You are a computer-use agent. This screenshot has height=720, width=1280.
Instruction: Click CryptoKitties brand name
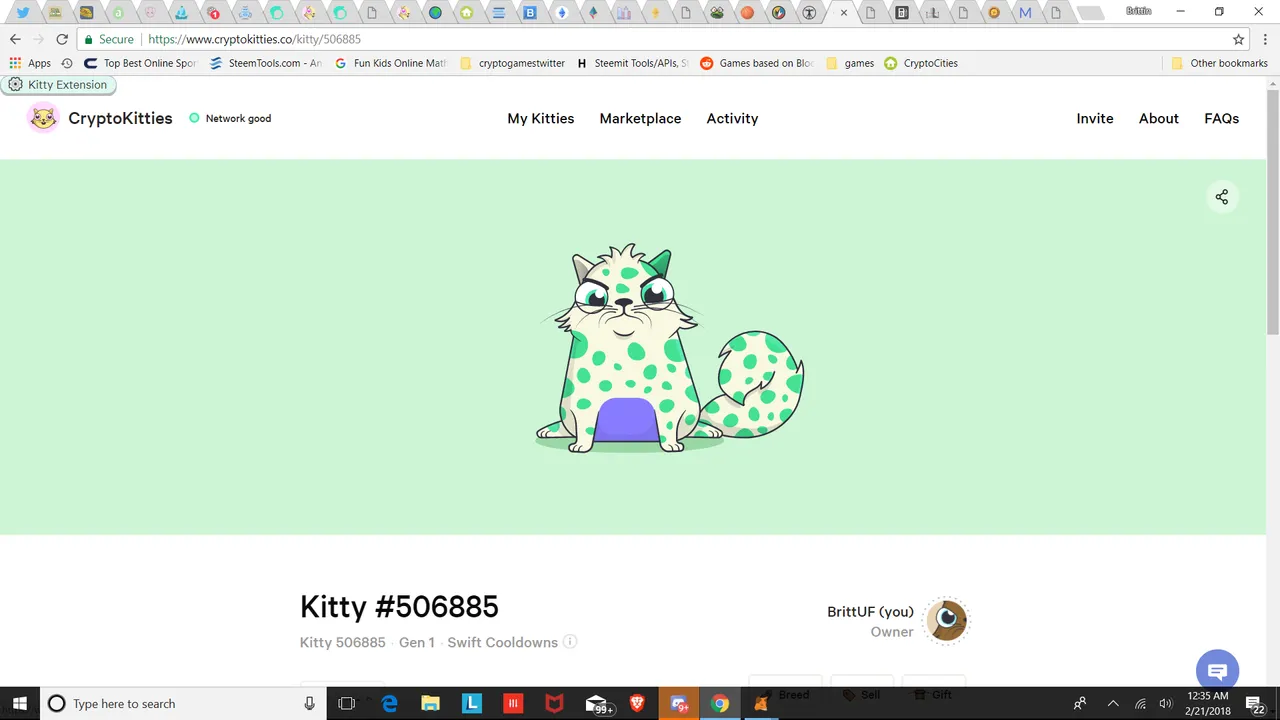click(120, 118)
